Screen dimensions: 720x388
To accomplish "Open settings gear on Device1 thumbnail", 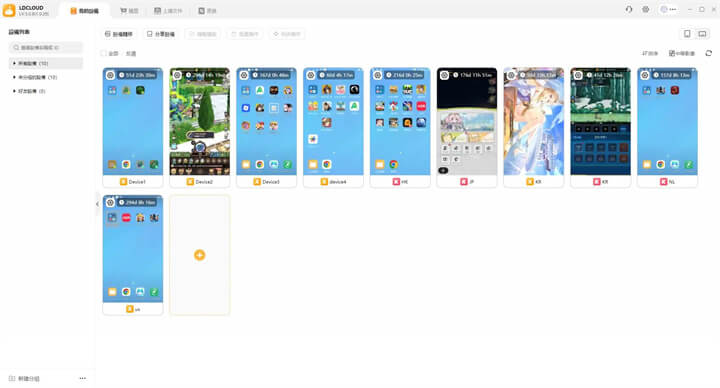I will (110, 75).
